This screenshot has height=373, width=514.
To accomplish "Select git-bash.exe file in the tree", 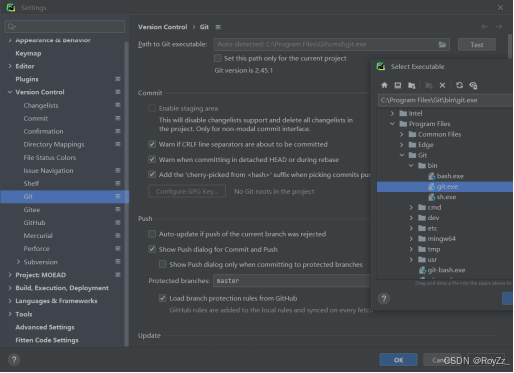I will (x=442, y=270).
